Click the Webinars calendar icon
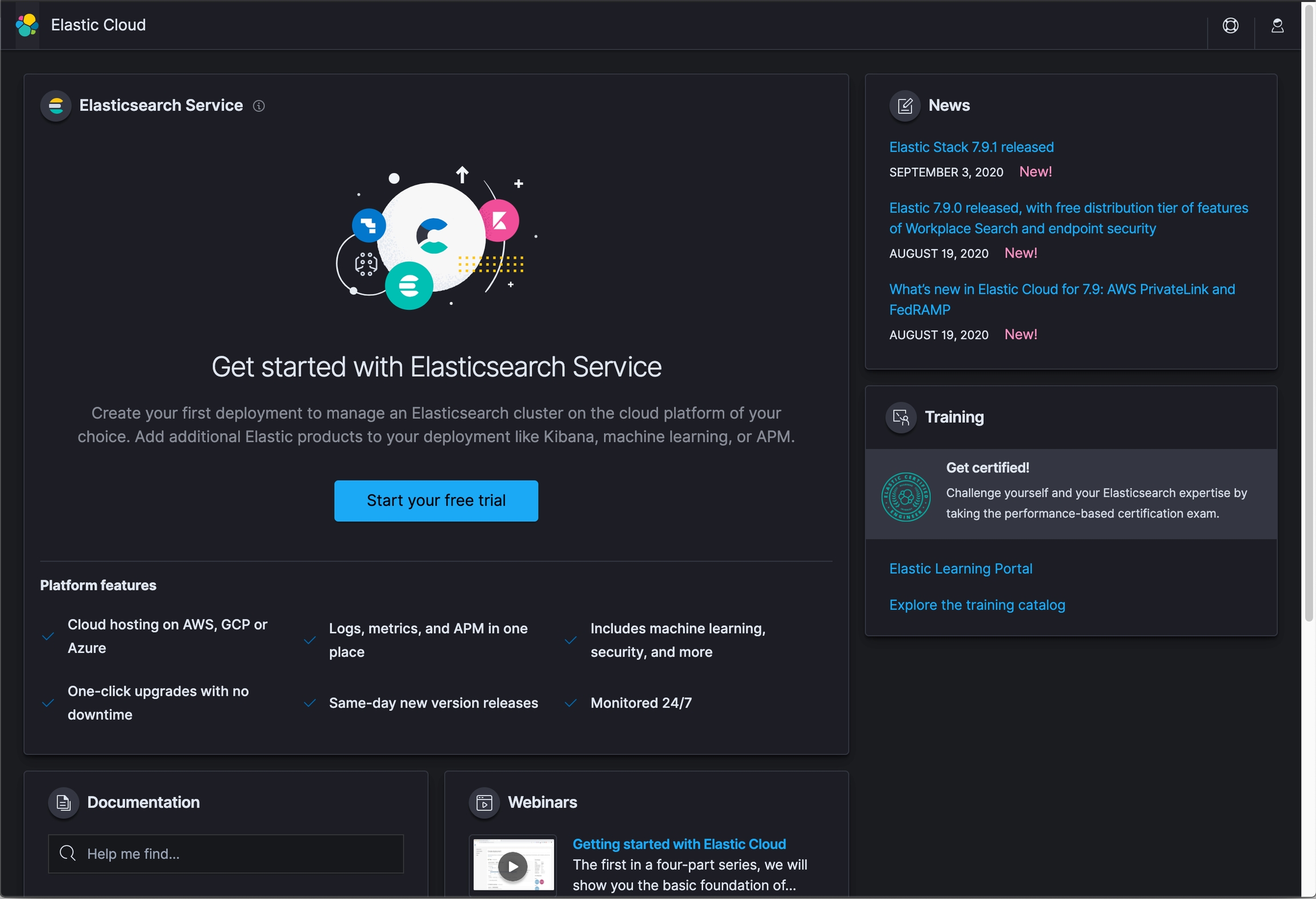The width and height of the screenshot is (1316, 899). click(x=484, y=802)
